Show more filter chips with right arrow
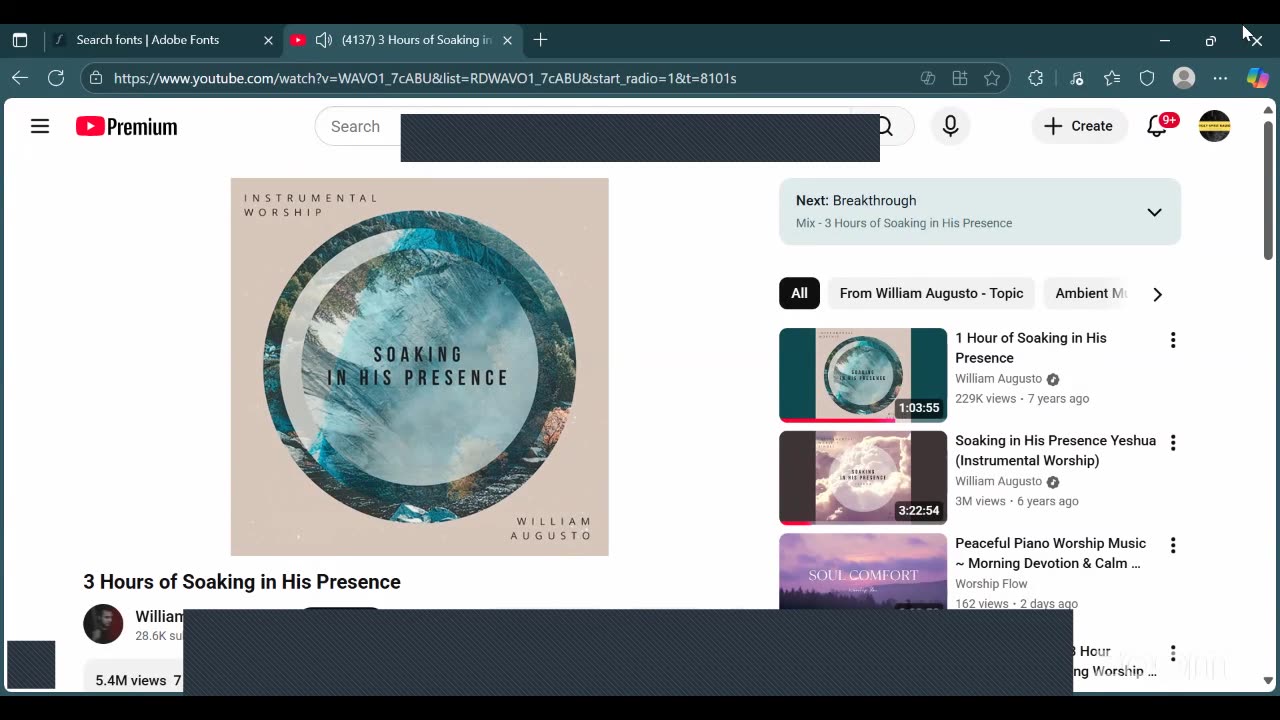 [x=1157, y=294]
